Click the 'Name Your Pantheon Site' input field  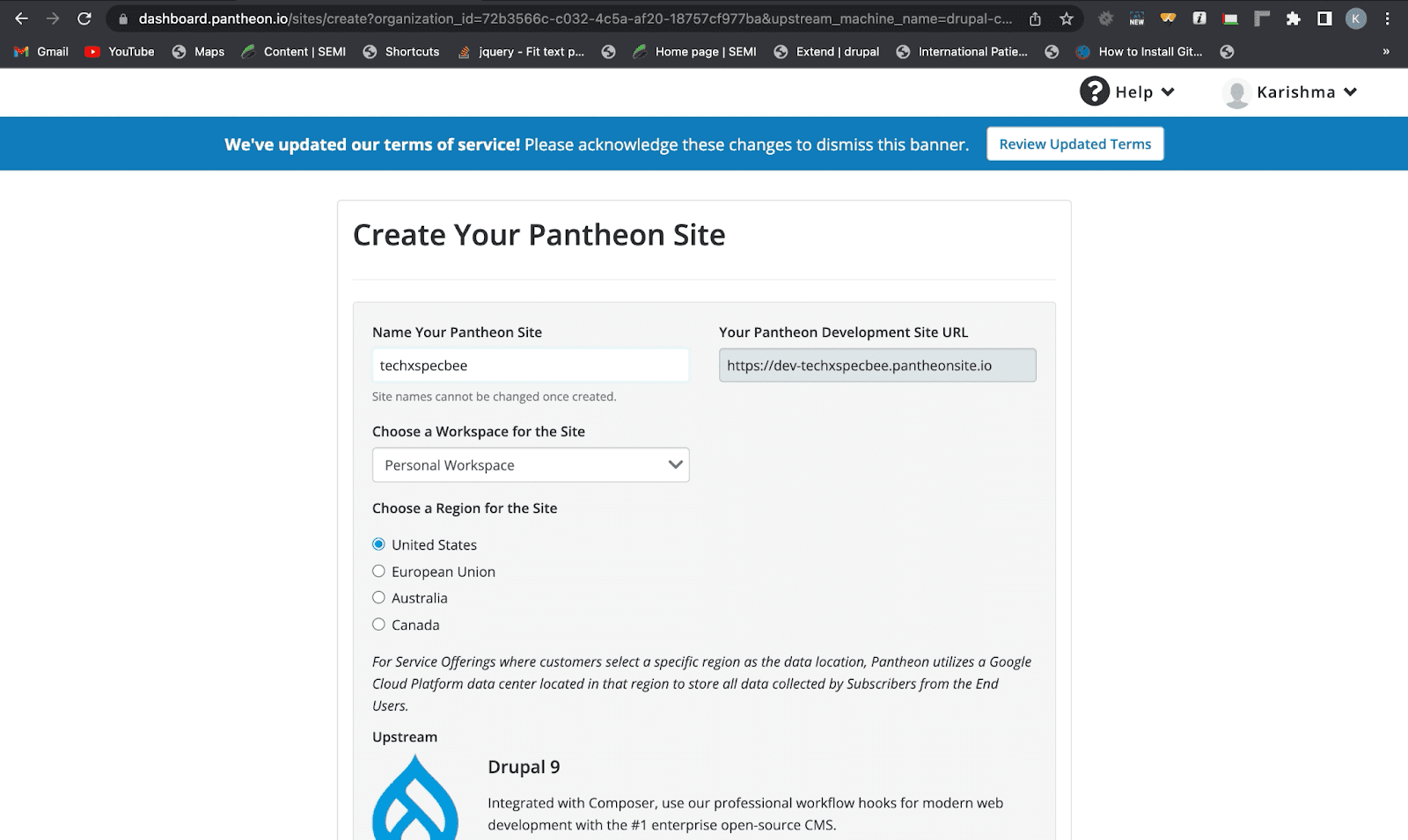531,365
